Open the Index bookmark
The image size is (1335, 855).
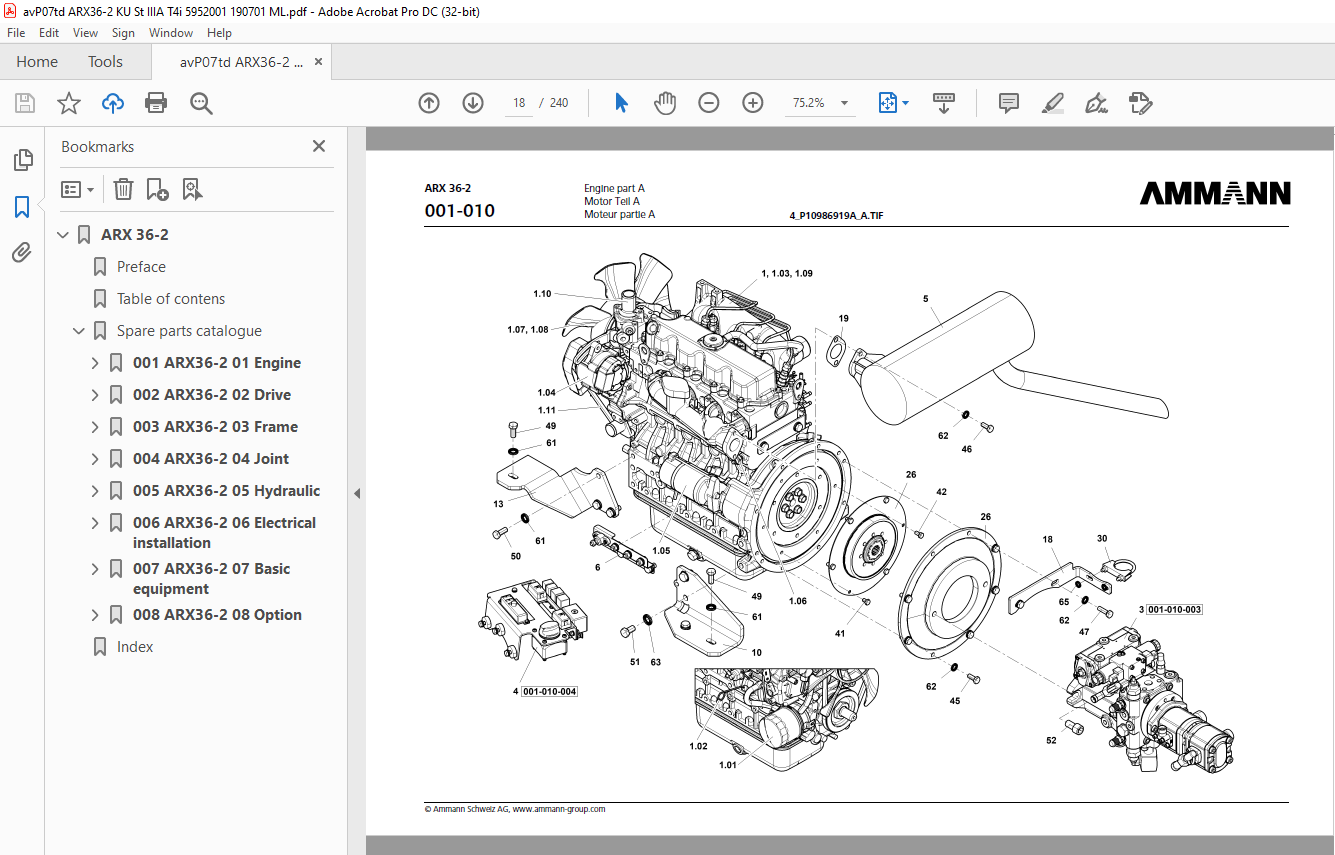click(x=135, y=647)
